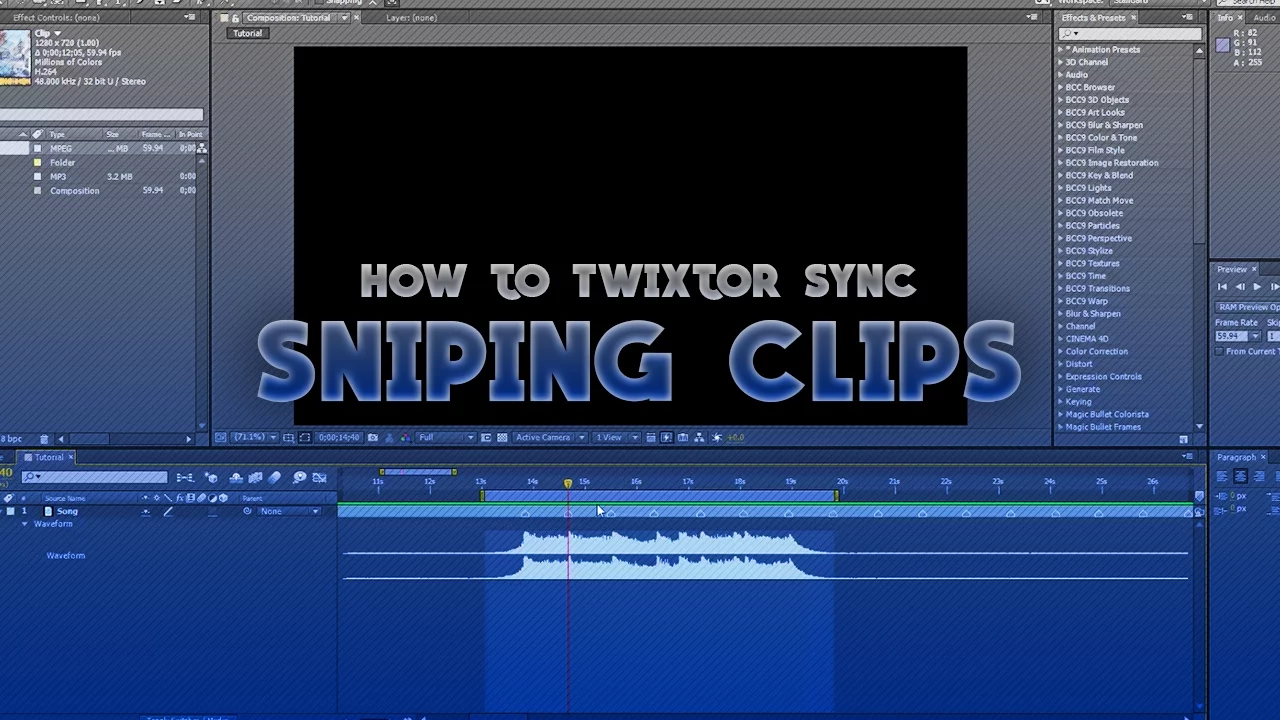Expand the Distort effects category

click(x=1060, y=364)
